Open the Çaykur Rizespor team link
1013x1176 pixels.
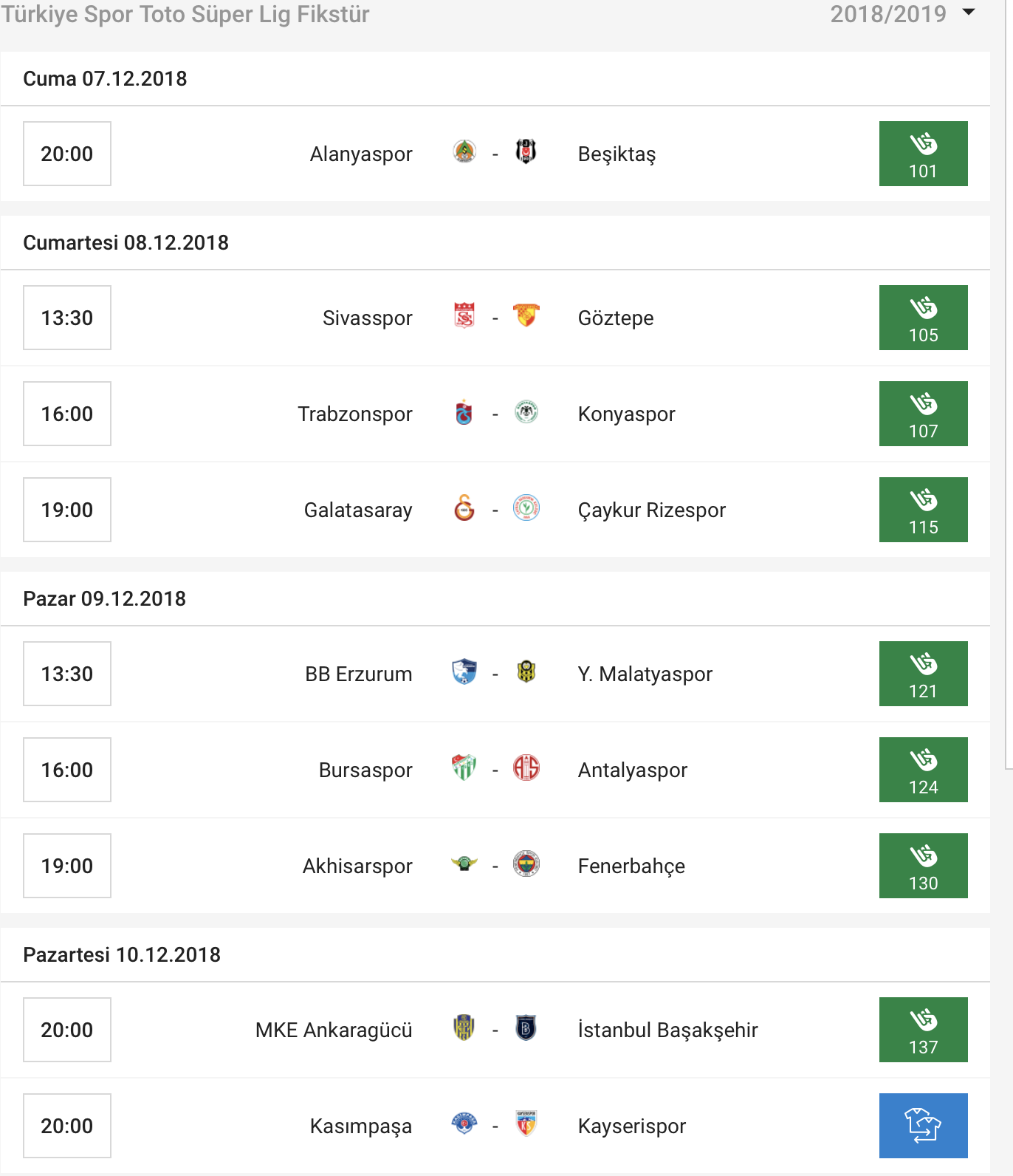[x=651, y=510]
